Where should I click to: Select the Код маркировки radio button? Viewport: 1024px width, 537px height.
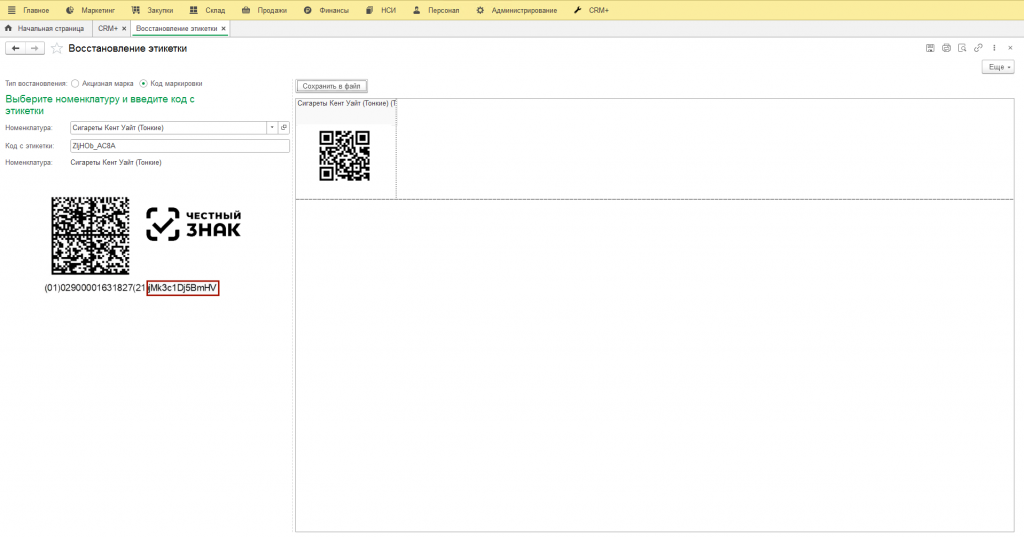(x=144, y=84)
